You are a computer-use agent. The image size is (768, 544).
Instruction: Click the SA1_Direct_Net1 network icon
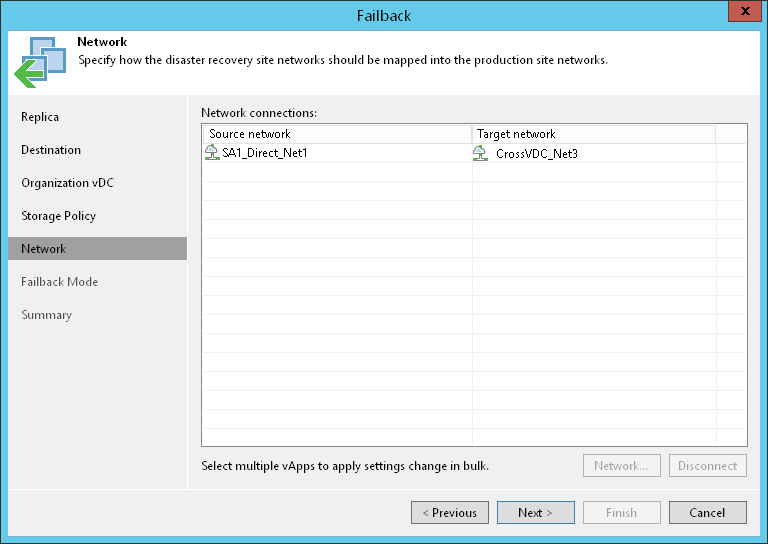pyautogui.click(x=211, y=153)
